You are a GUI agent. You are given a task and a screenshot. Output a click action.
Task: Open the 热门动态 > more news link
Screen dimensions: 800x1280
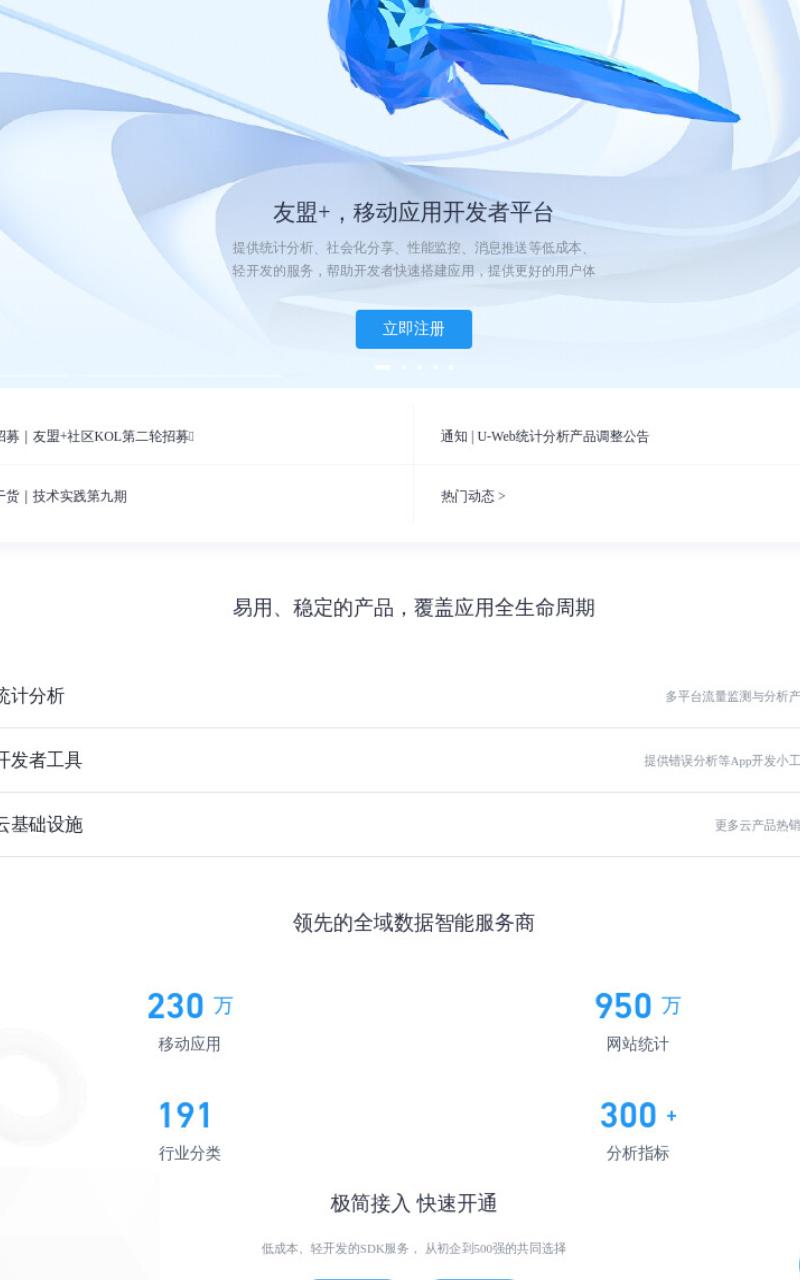point(473,496)
